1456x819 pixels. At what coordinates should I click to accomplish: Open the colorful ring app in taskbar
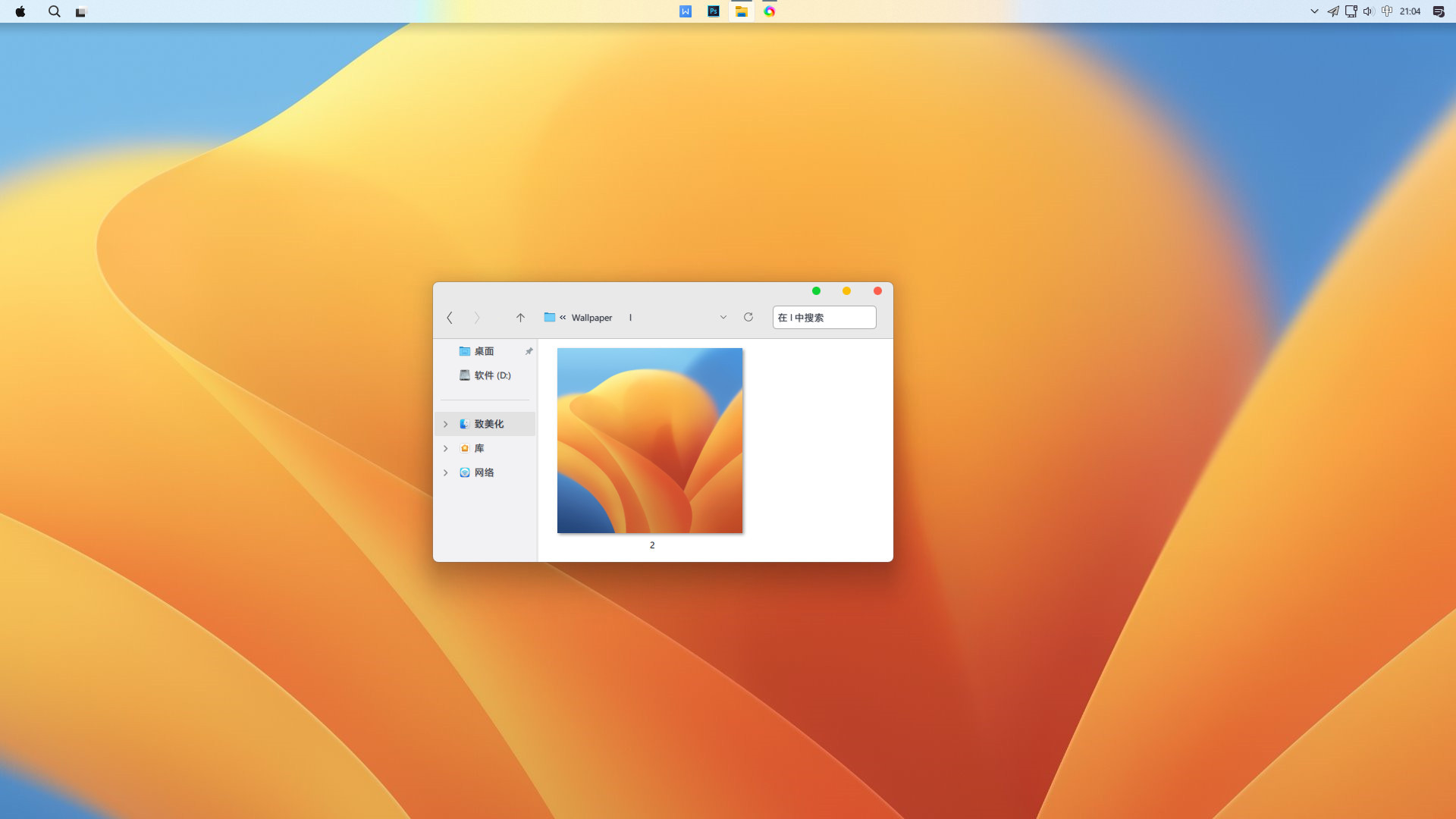click(x=770, y=11)
